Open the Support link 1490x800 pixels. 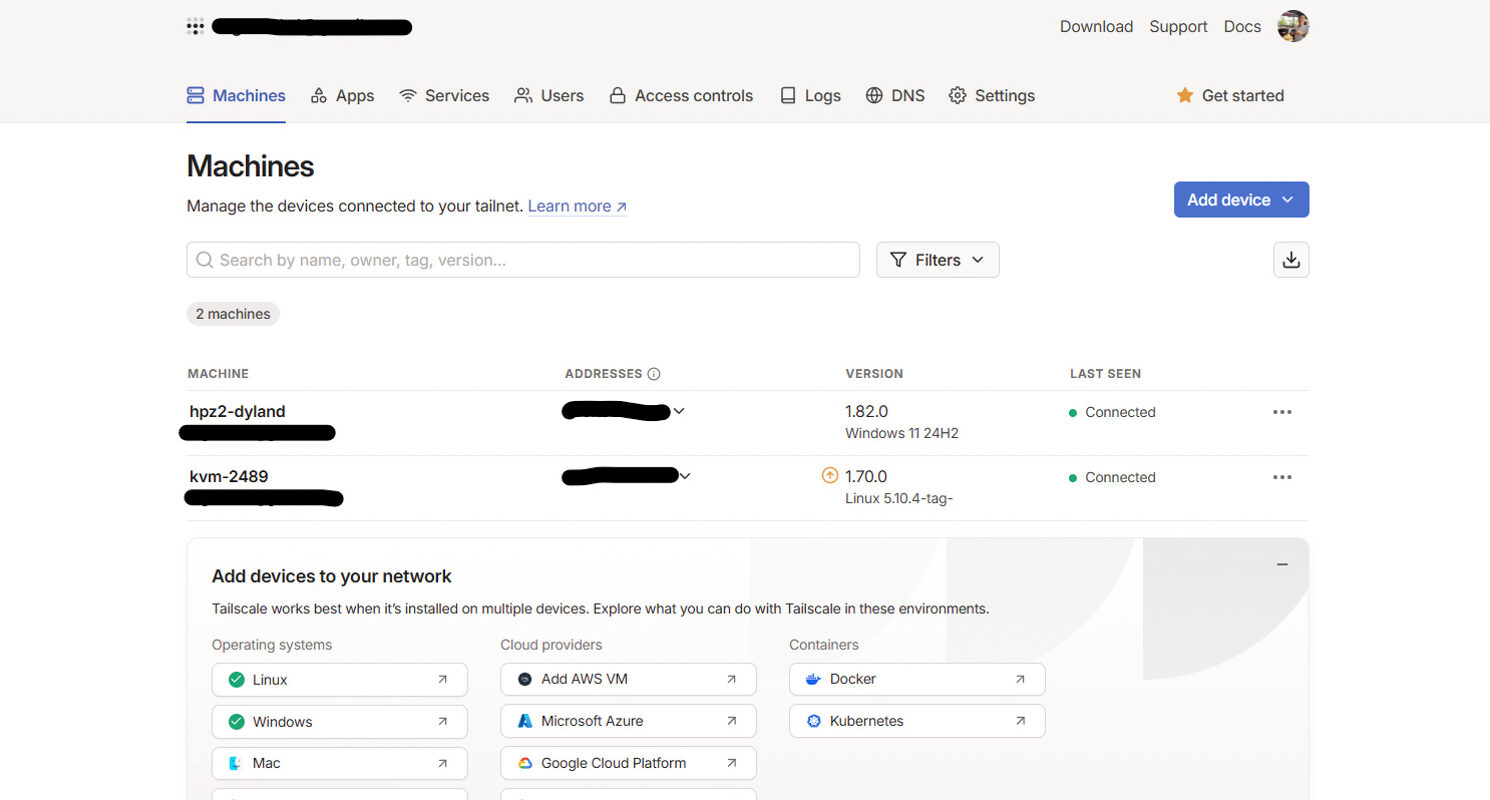coord(1178,27)
